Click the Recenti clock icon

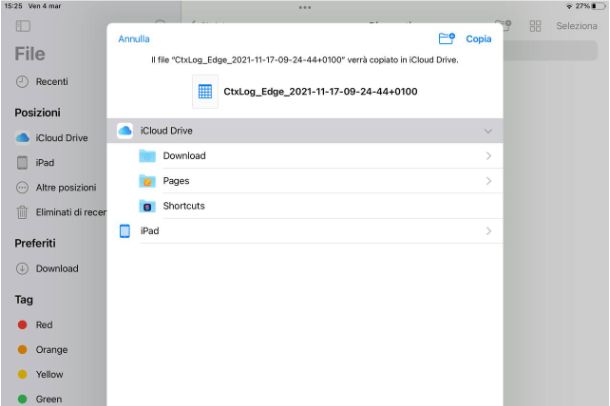[x=22, y=82]
